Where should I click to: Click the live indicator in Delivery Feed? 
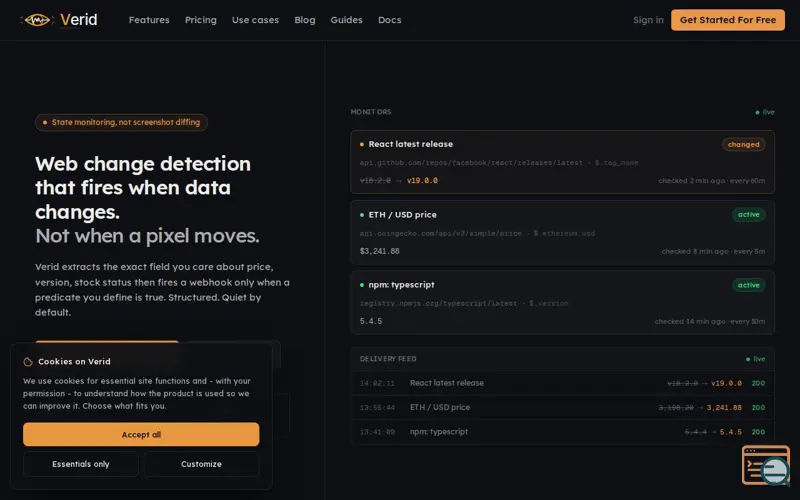tap(756, 359)
